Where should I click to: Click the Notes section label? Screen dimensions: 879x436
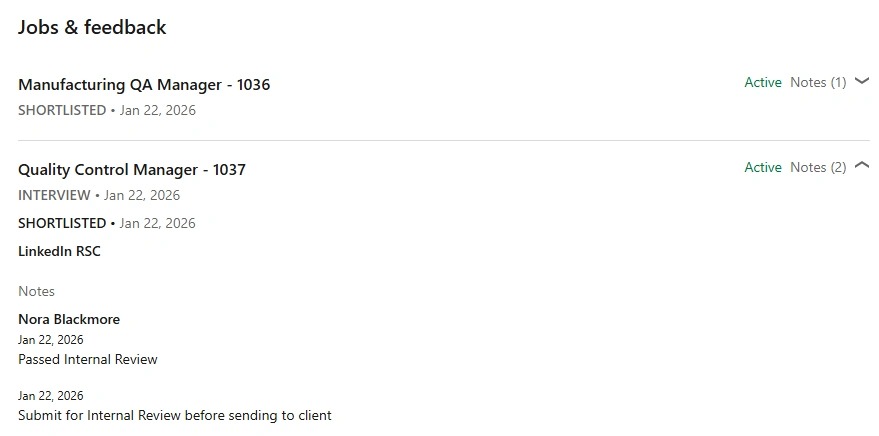tap(36, 291)
